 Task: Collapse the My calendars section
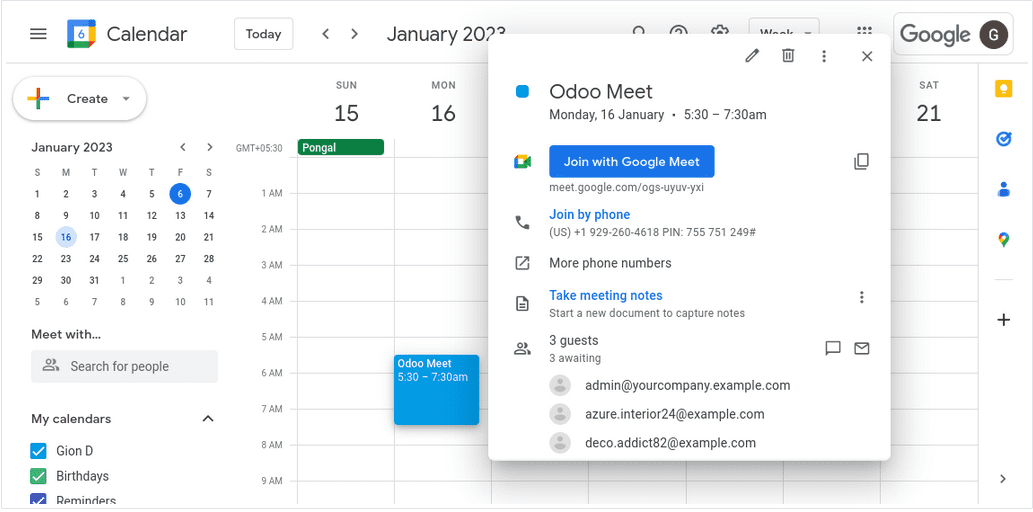[208, 419]
